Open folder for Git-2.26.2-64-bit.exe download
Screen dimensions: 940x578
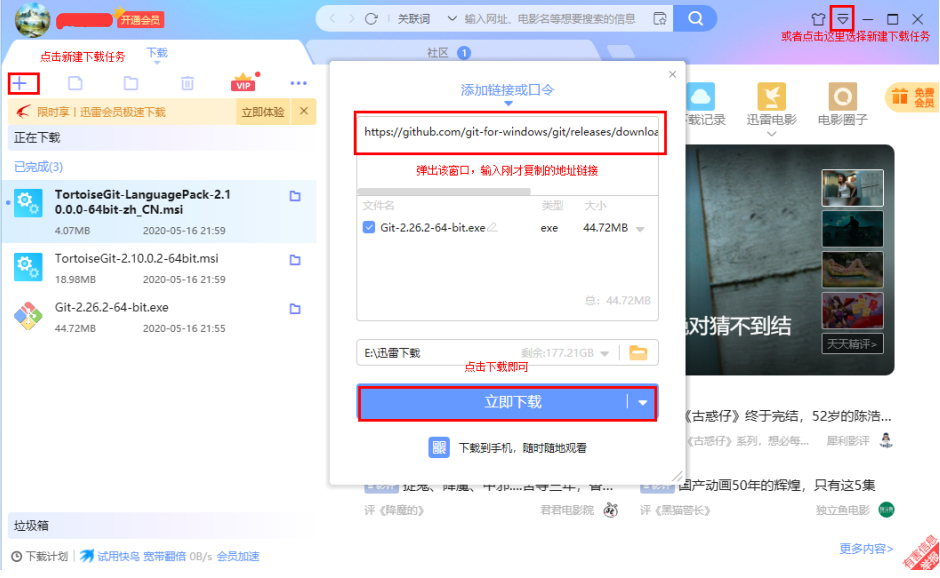[295, 309]
